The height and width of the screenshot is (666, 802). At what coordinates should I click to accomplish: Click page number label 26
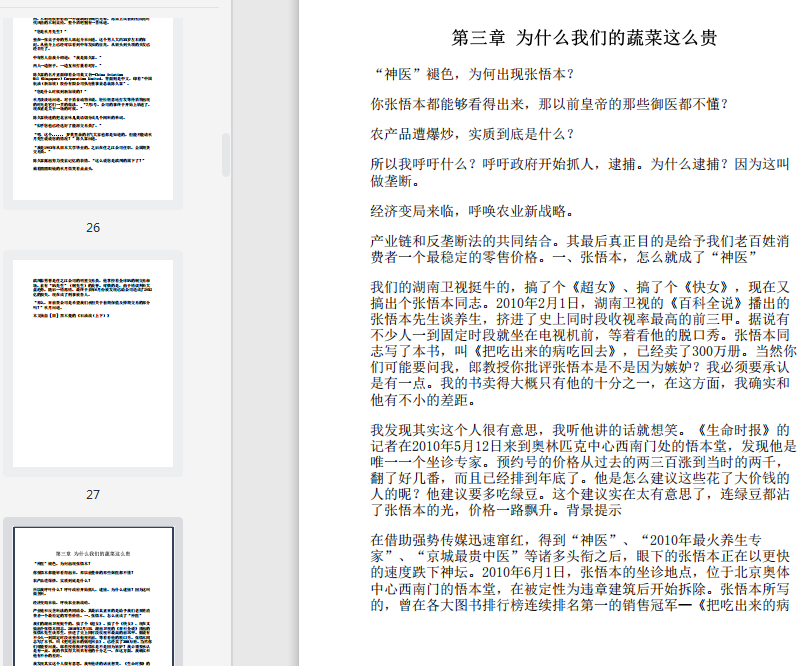point(93,228)
